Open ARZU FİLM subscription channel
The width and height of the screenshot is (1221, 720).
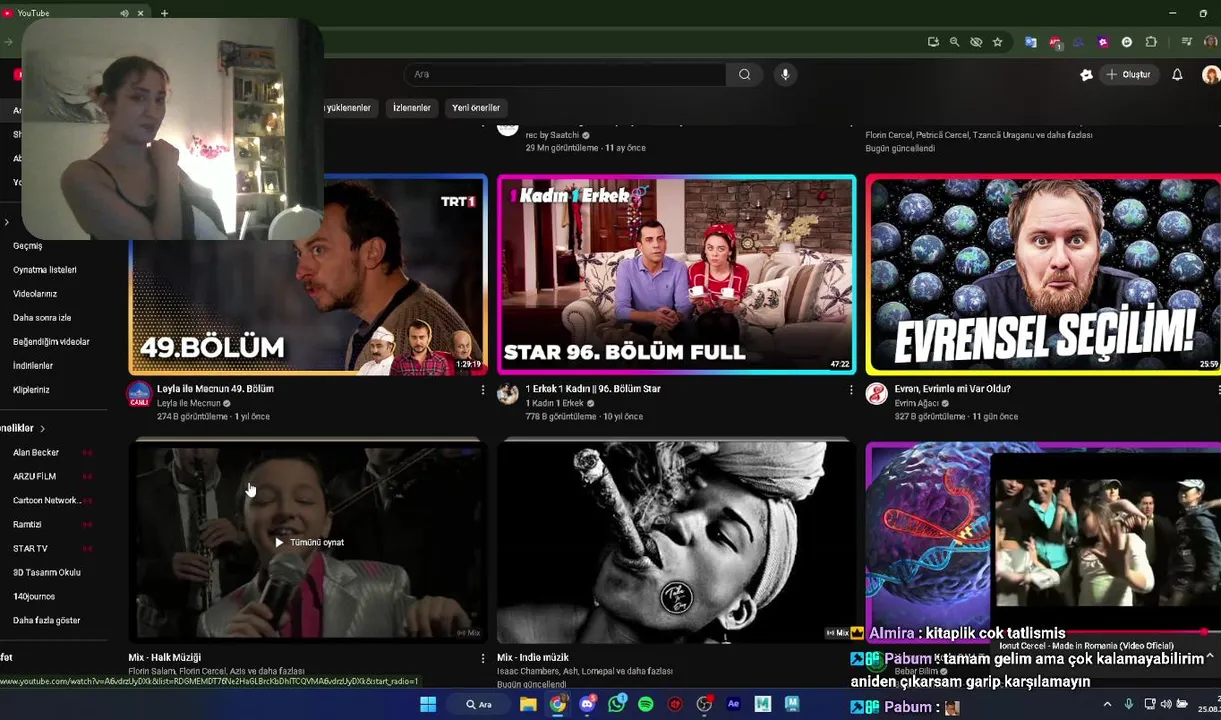pos(34,476)
